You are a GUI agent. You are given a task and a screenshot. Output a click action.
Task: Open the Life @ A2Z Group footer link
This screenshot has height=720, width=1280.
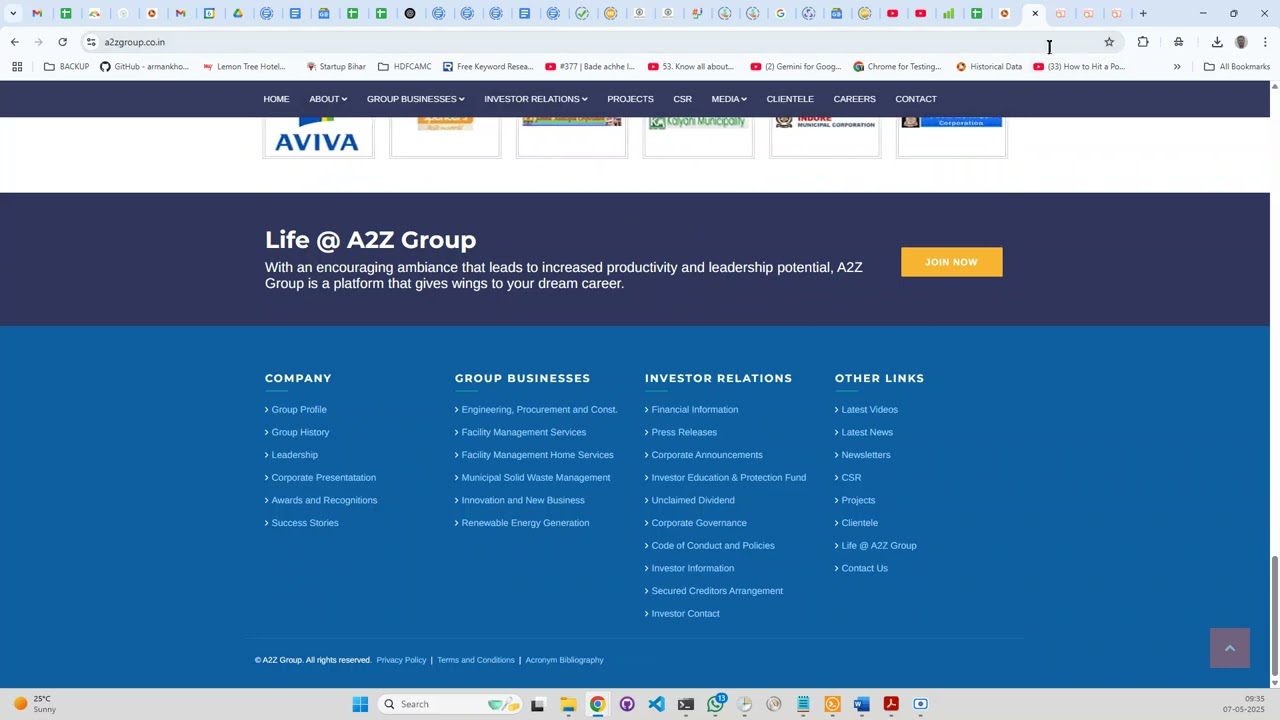pos(879,546)
